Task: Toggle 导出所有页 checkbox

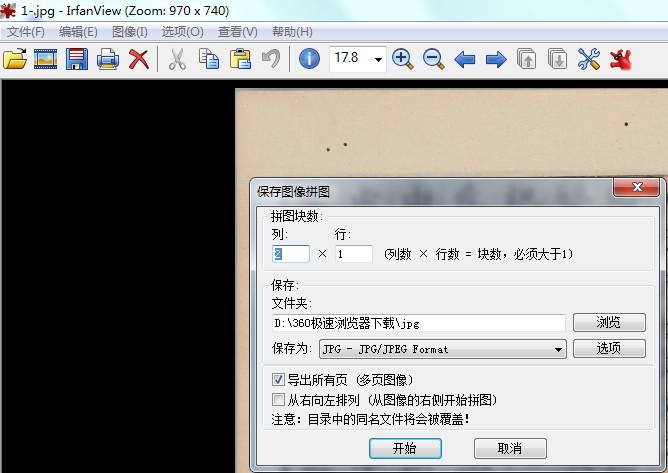Action: tap(279, 380)
